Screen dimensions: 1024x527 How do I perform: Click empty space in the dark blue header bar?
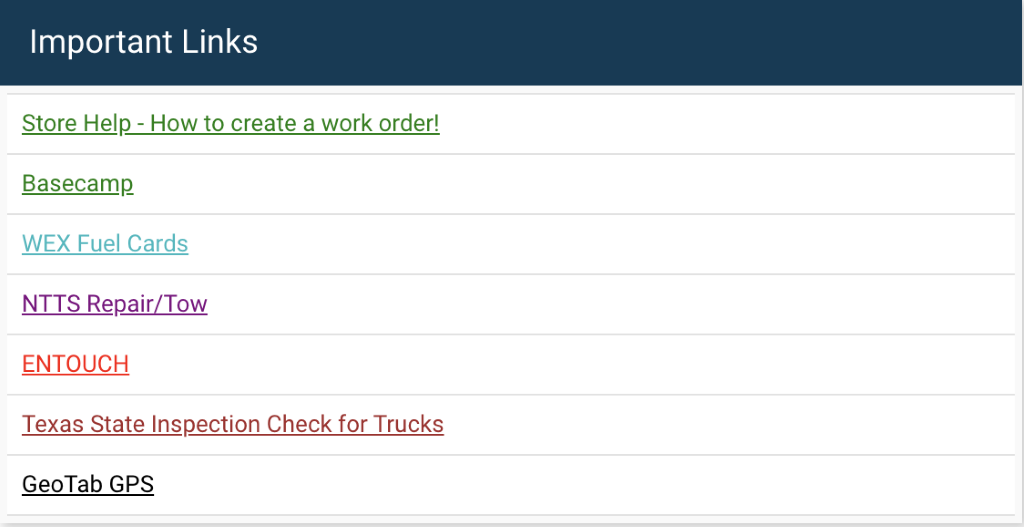tap(650, 42)
